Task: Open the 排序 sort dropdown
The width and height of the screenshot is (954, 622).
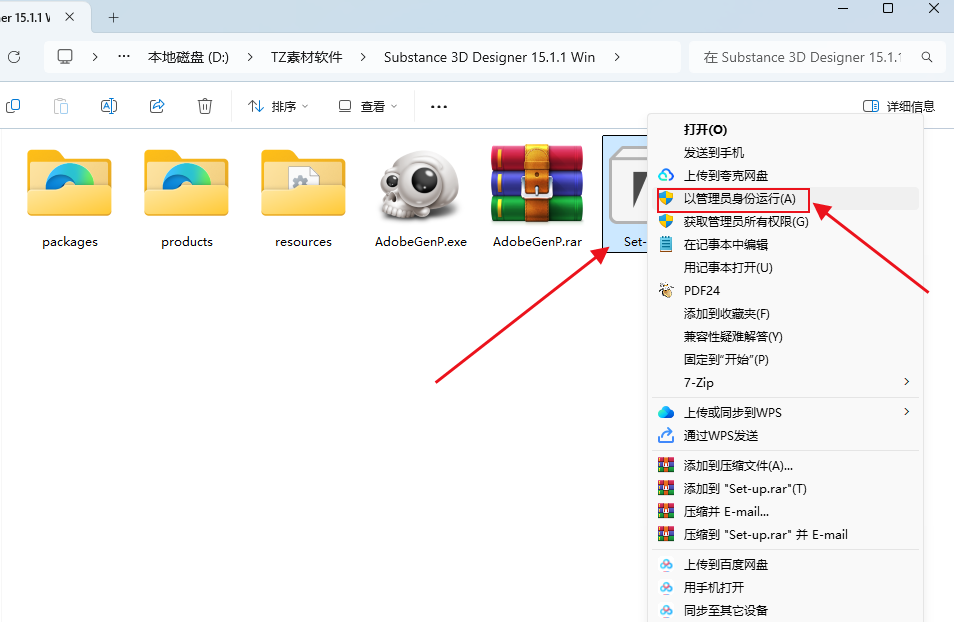Action: 278,107
